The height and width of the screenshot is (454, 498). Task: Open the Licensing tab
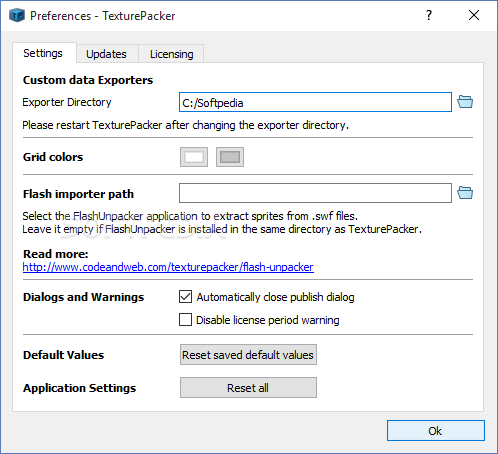pos(171,54)
